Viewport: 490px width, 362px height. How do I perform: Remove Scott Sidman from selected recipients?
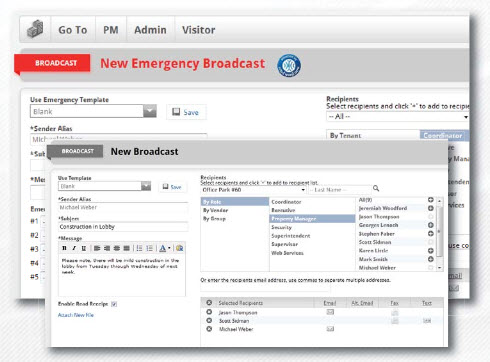pos(209,320)
